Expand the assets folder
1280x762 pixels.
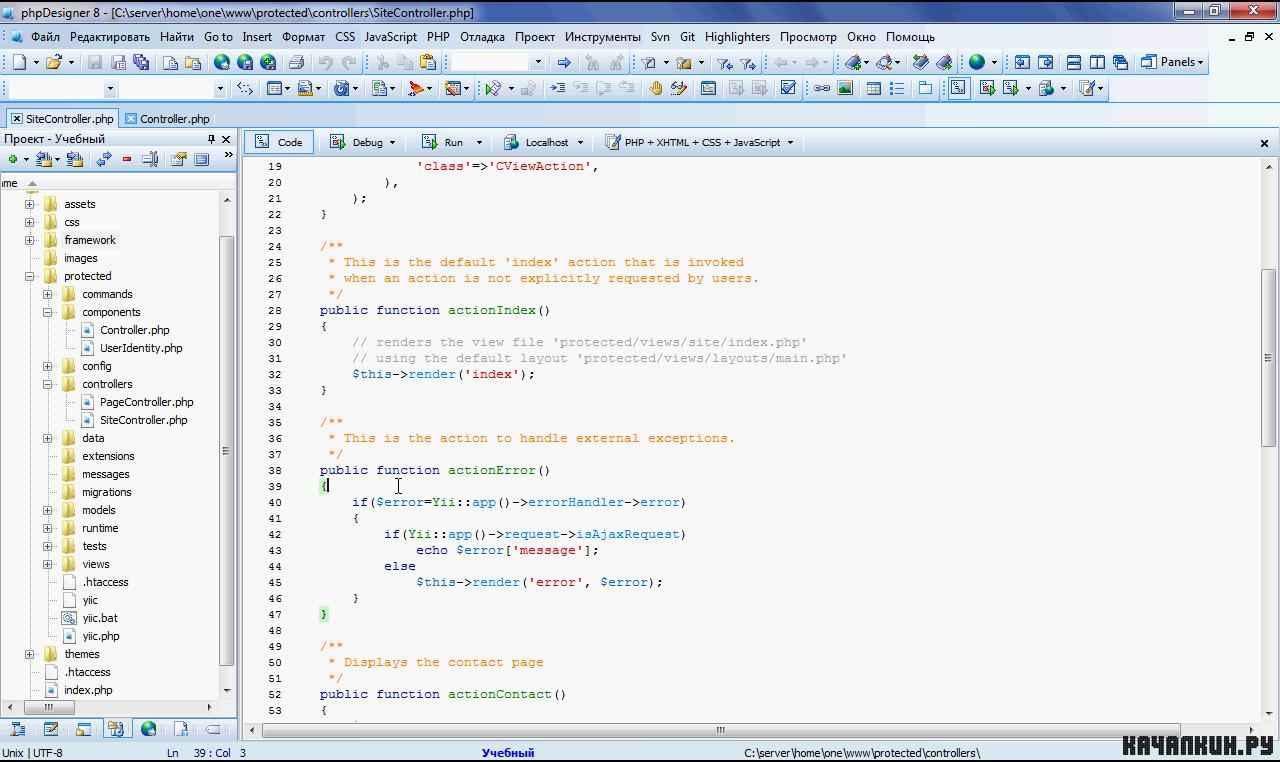click(30, 204)
